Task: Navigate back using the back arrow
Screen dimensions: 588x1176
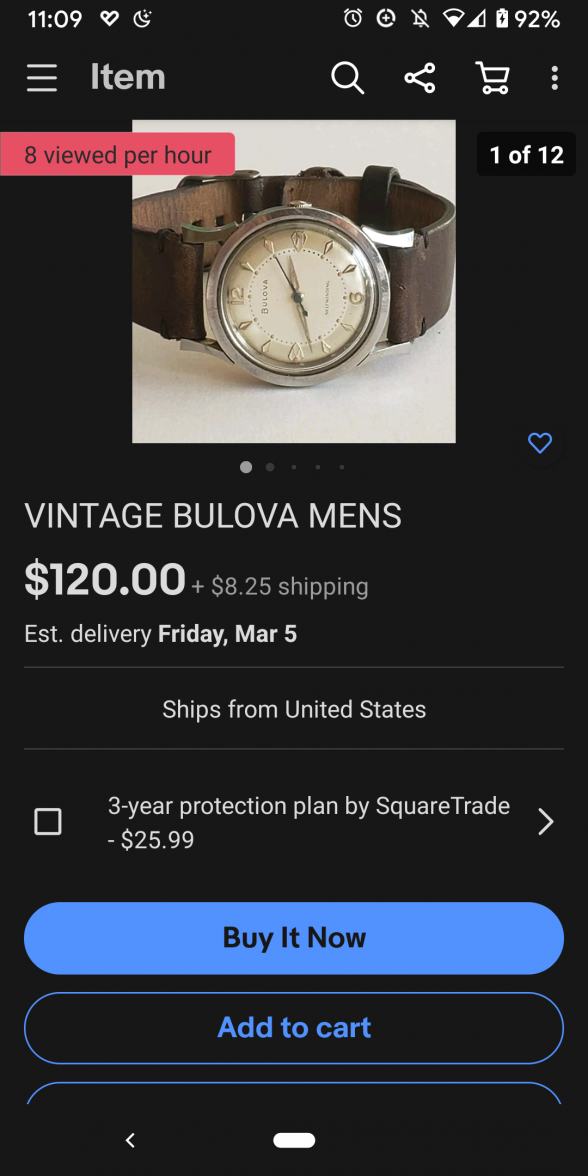Action: click(x=130, y=1139)
